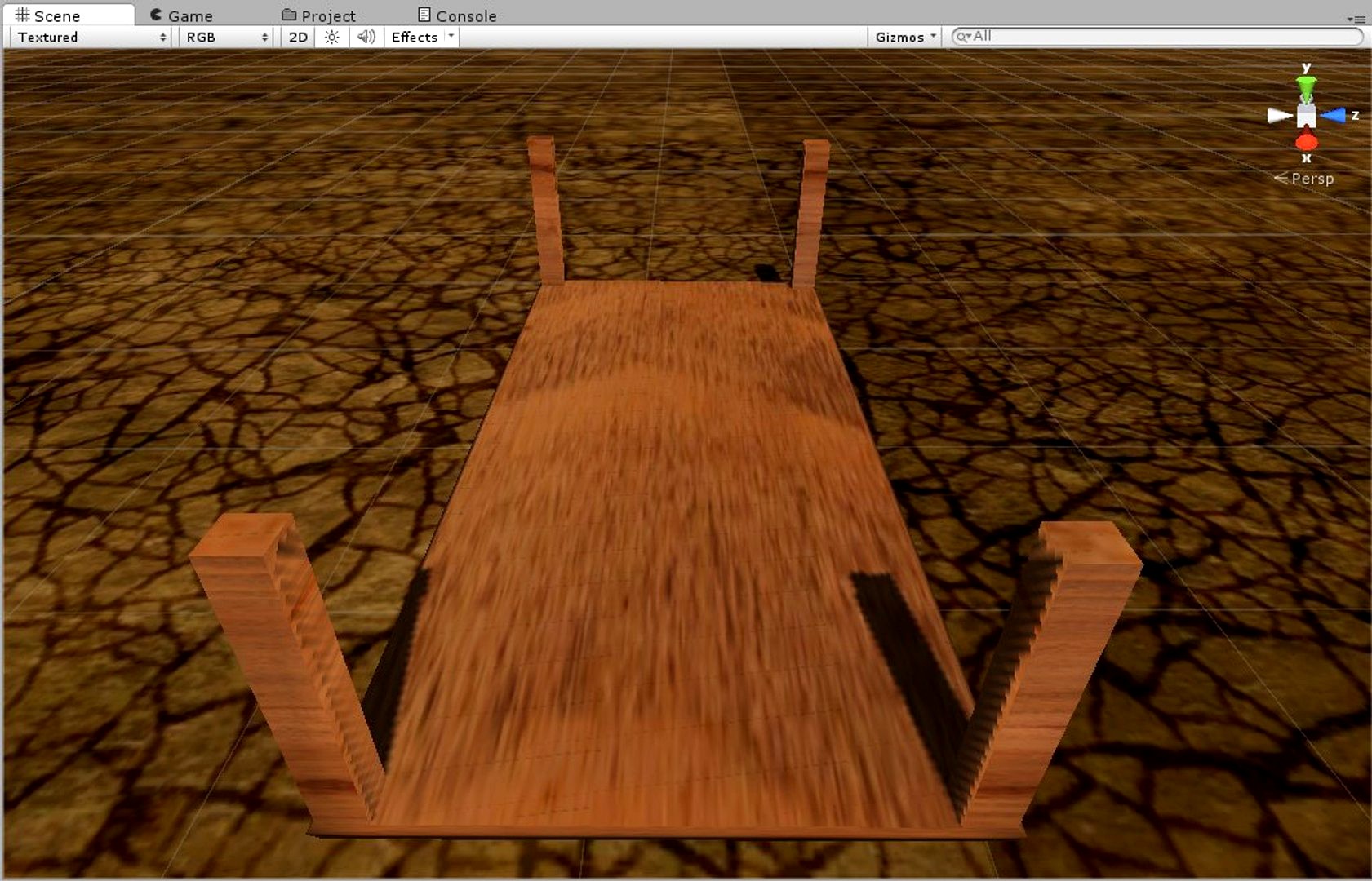Click the layout options icon at top right
Screen dimensions: 1372x881
point(1356,18)
